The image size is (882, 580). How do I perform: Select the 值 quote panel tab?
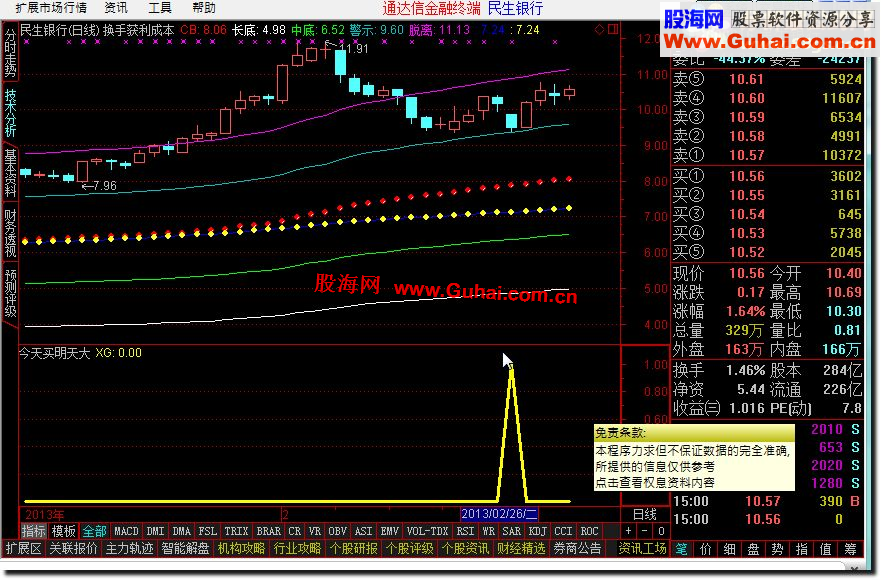click(826, 549)
